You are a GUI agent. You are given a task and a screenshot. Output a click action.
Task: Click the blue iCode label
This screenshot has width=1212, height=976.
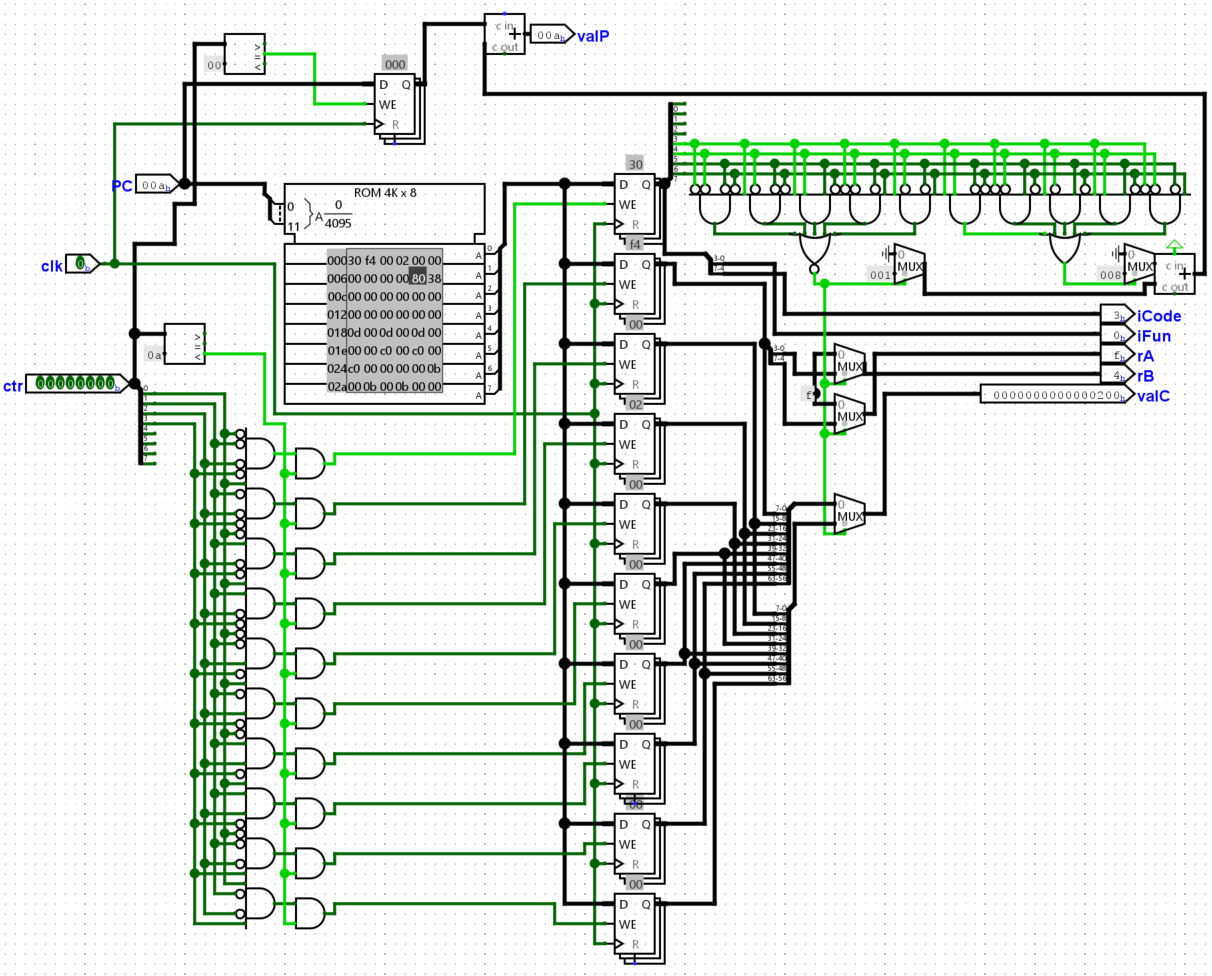(x=1159, y=316)
